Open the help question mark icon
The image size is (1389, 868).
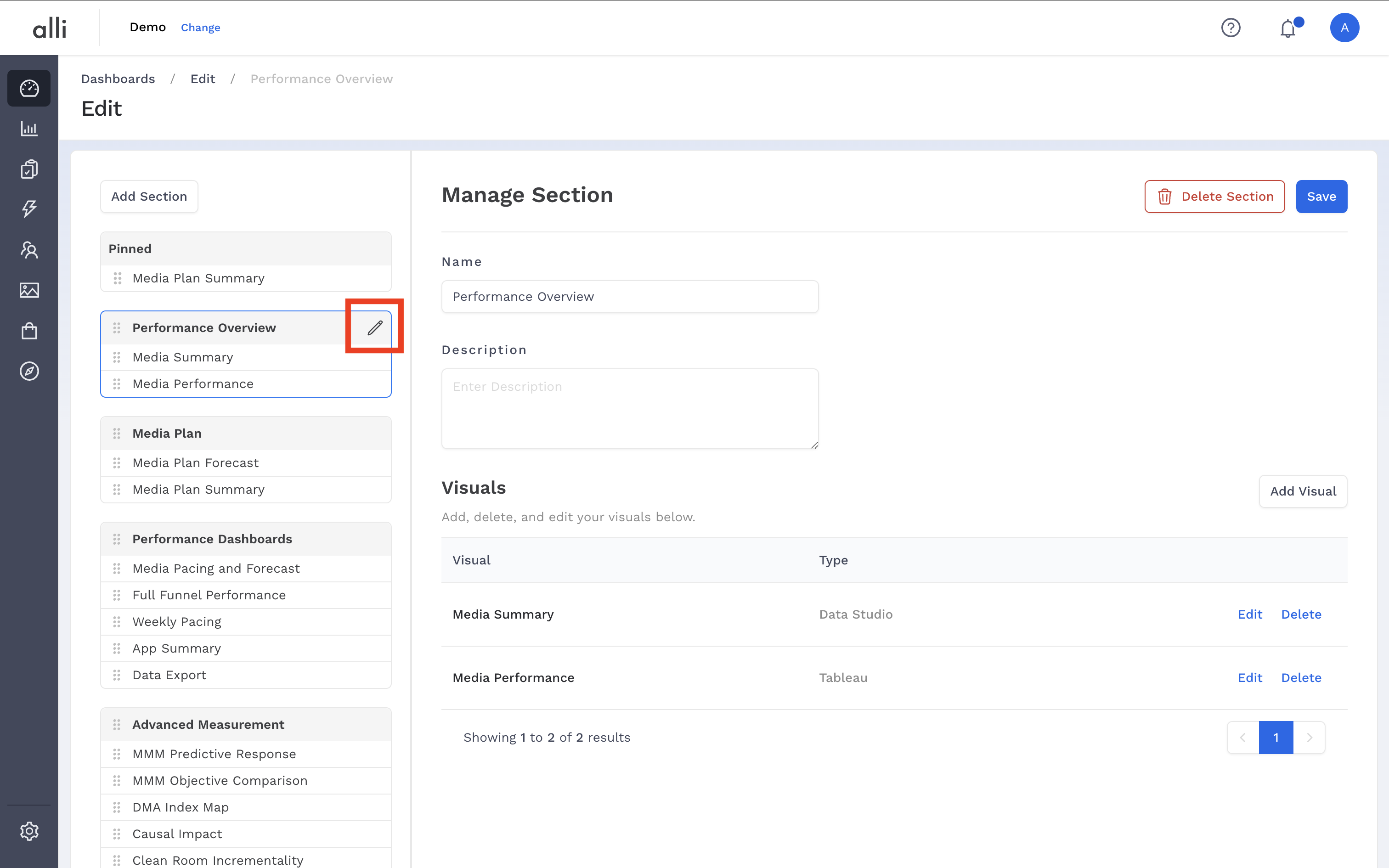1231,28
